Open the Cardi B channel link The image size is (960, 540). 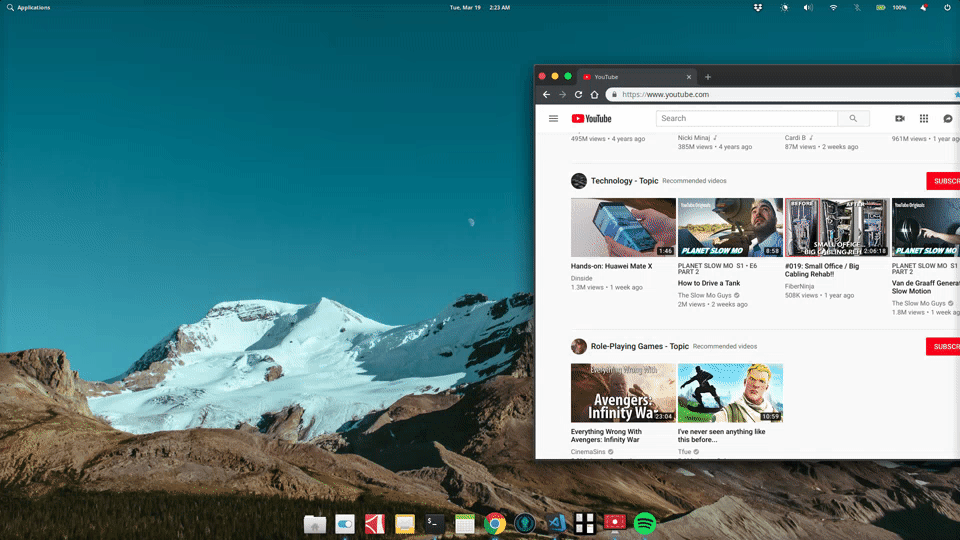[795, 138]
